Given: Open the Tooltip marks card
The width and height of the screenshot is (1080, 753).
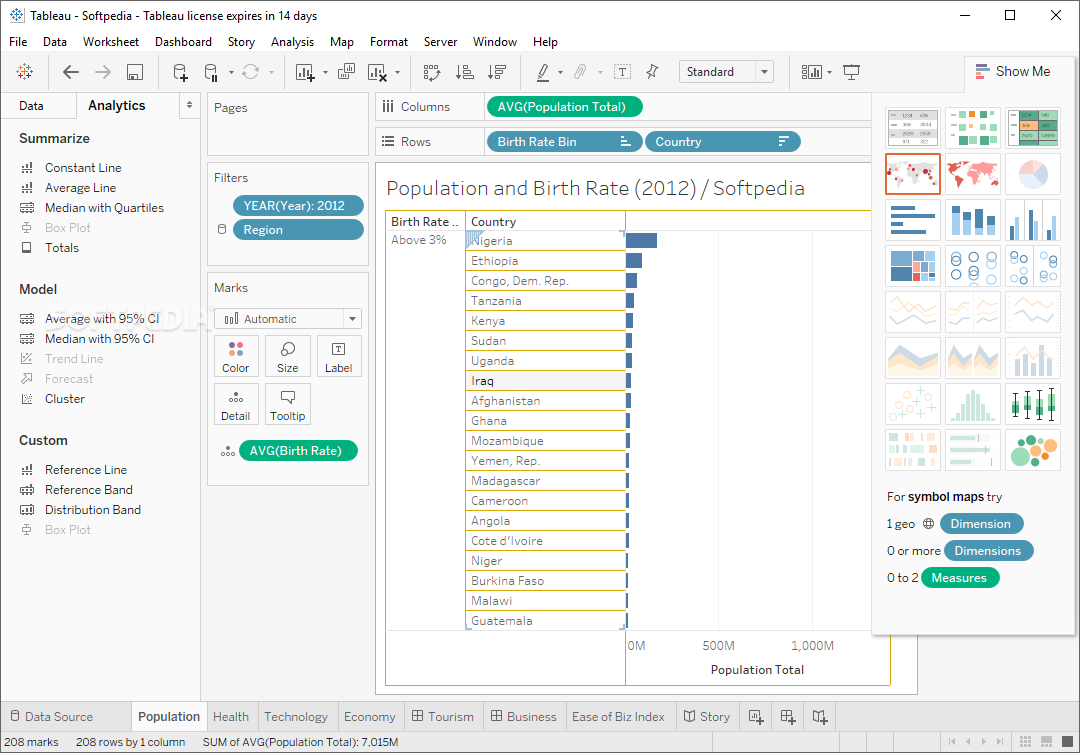Looking at the screenshot, I should (x=288, y=404).
